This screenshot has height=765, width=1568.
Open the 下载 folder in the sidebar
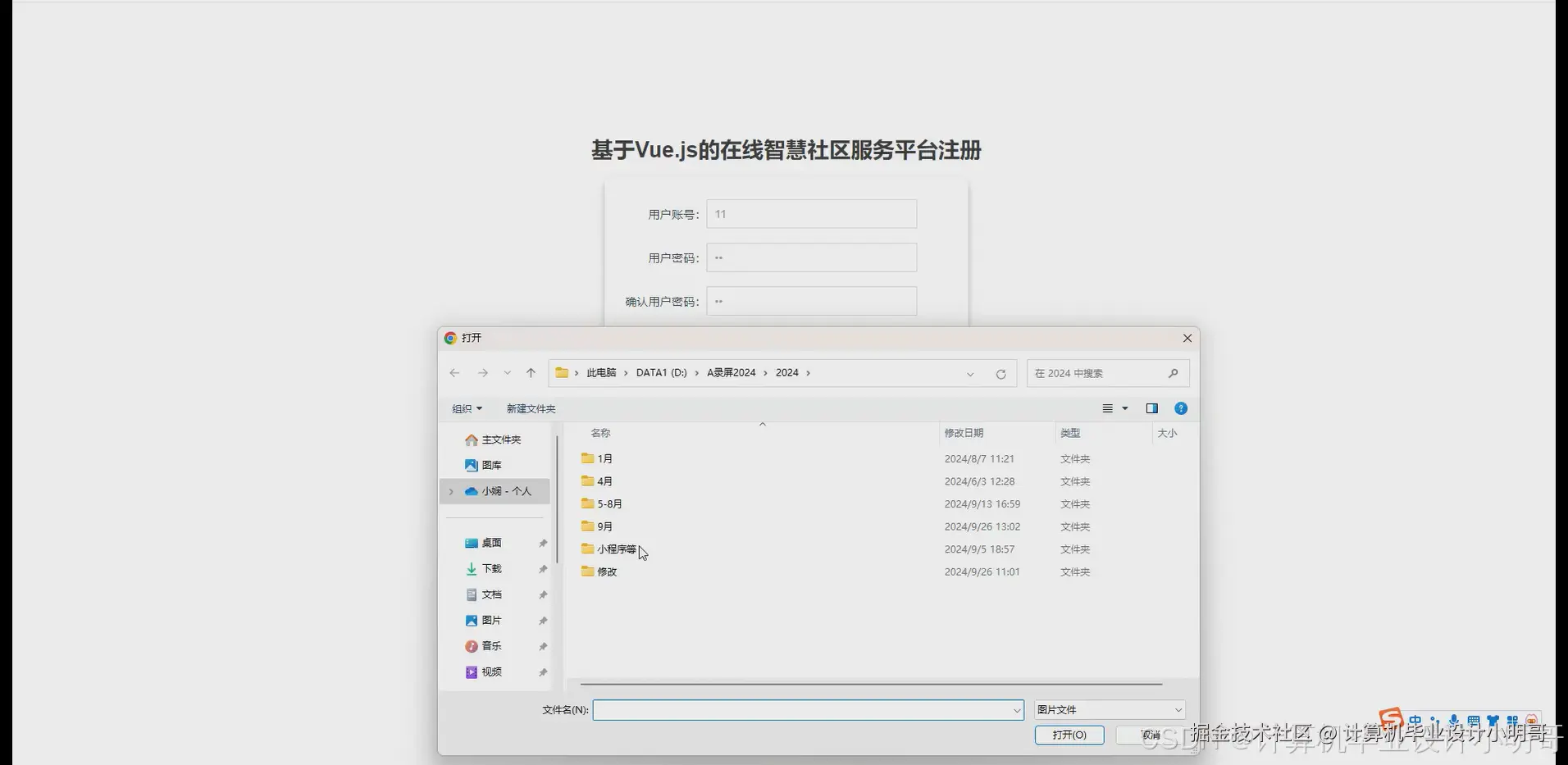(492, 568)
